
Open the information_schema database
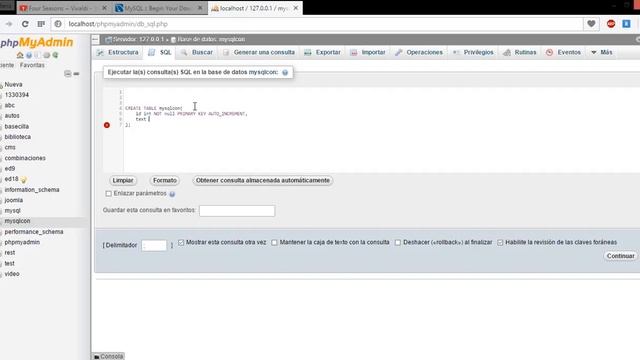pos(32,190)
